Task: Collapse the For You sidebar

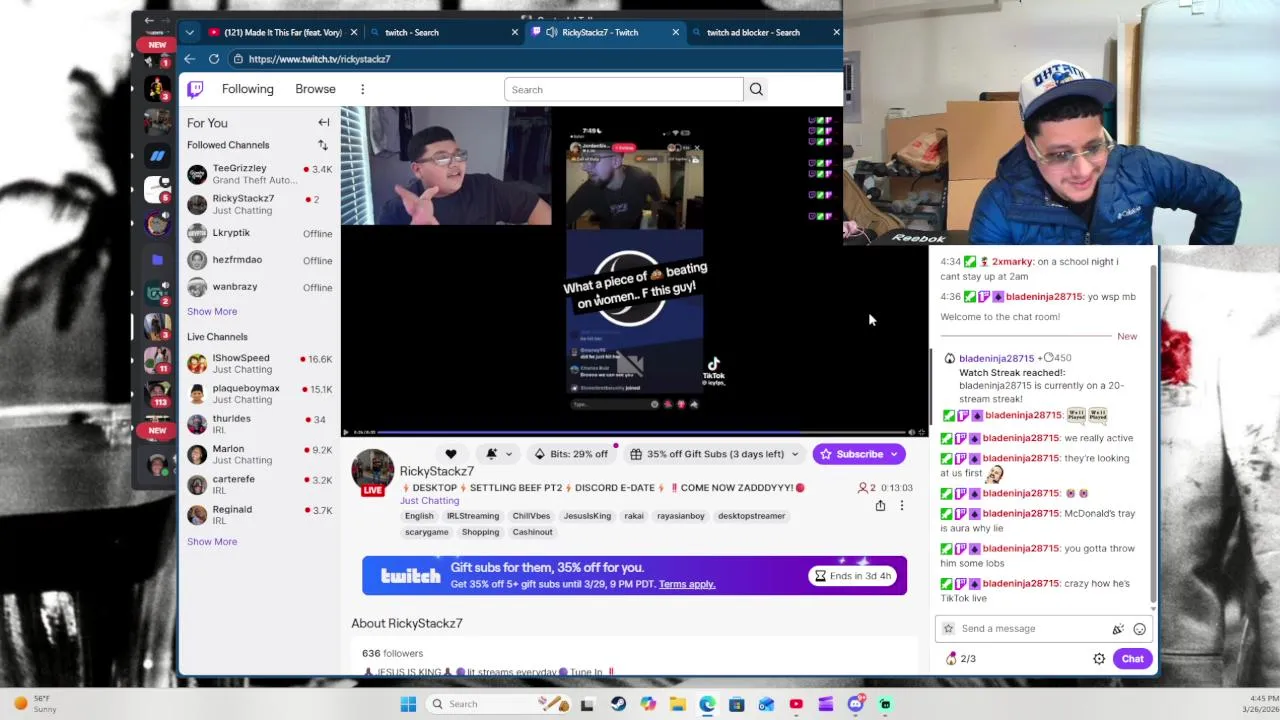Action: coord(324,123)
